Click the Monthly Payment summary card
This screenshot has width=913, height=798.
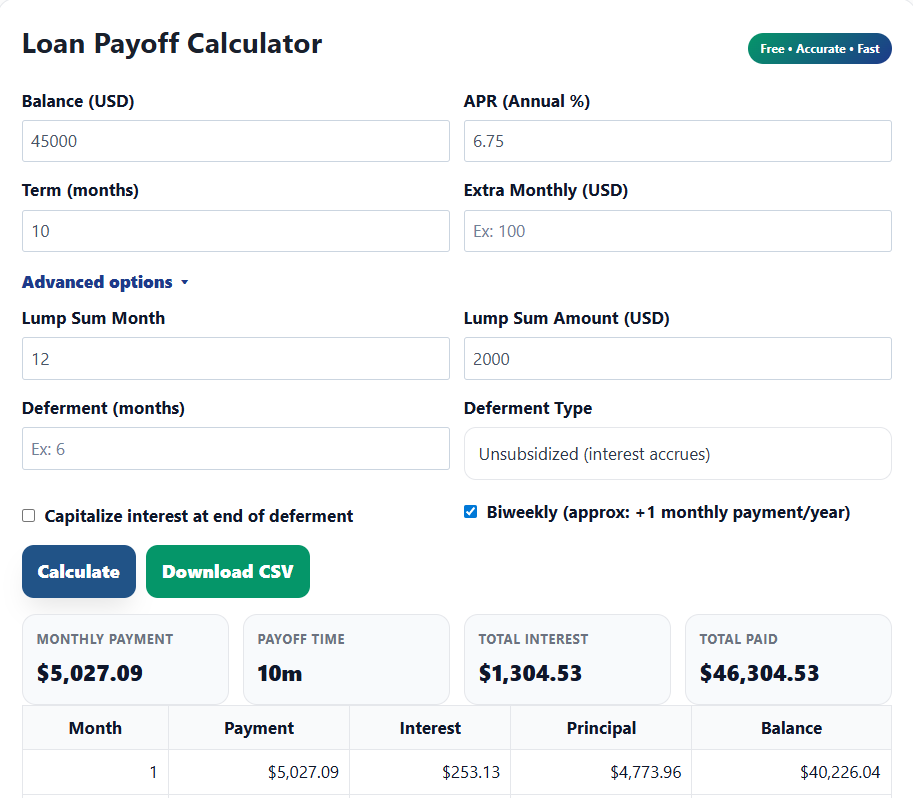coord(125,659)
